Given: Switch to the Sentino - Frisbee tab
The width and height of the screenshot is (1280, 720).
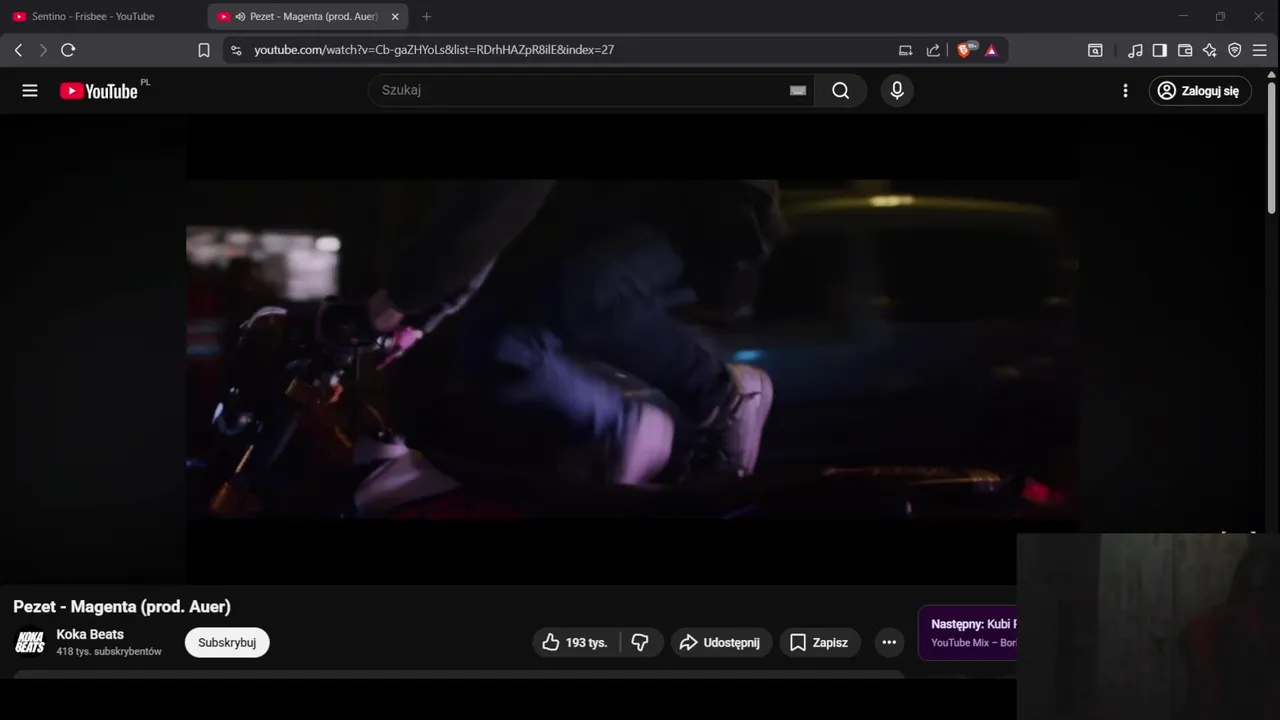Looking at the screenshot, I should 92,17.
